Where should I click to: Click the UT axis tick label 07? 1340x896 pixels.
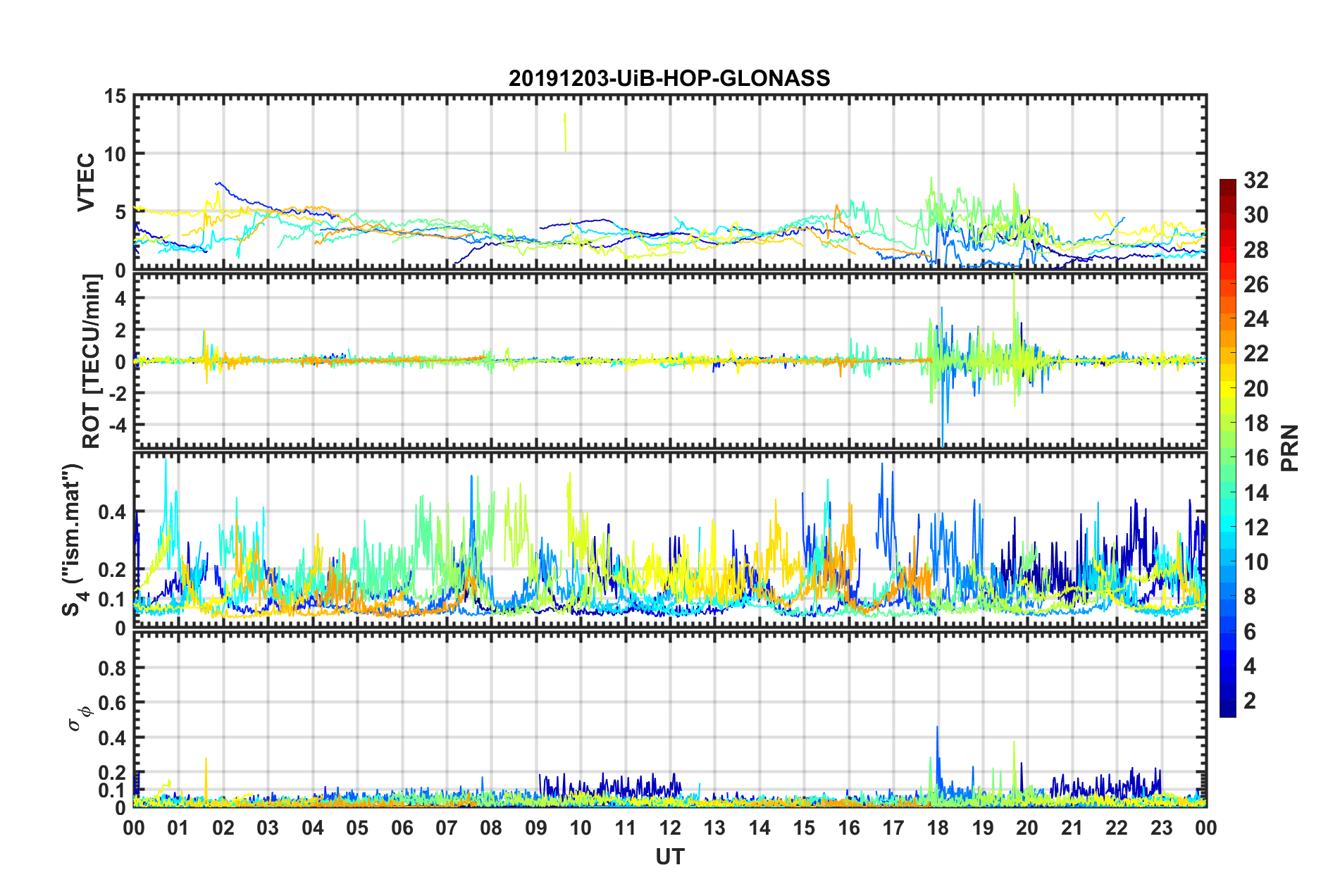pyautogui.click(x=447, y=828)
